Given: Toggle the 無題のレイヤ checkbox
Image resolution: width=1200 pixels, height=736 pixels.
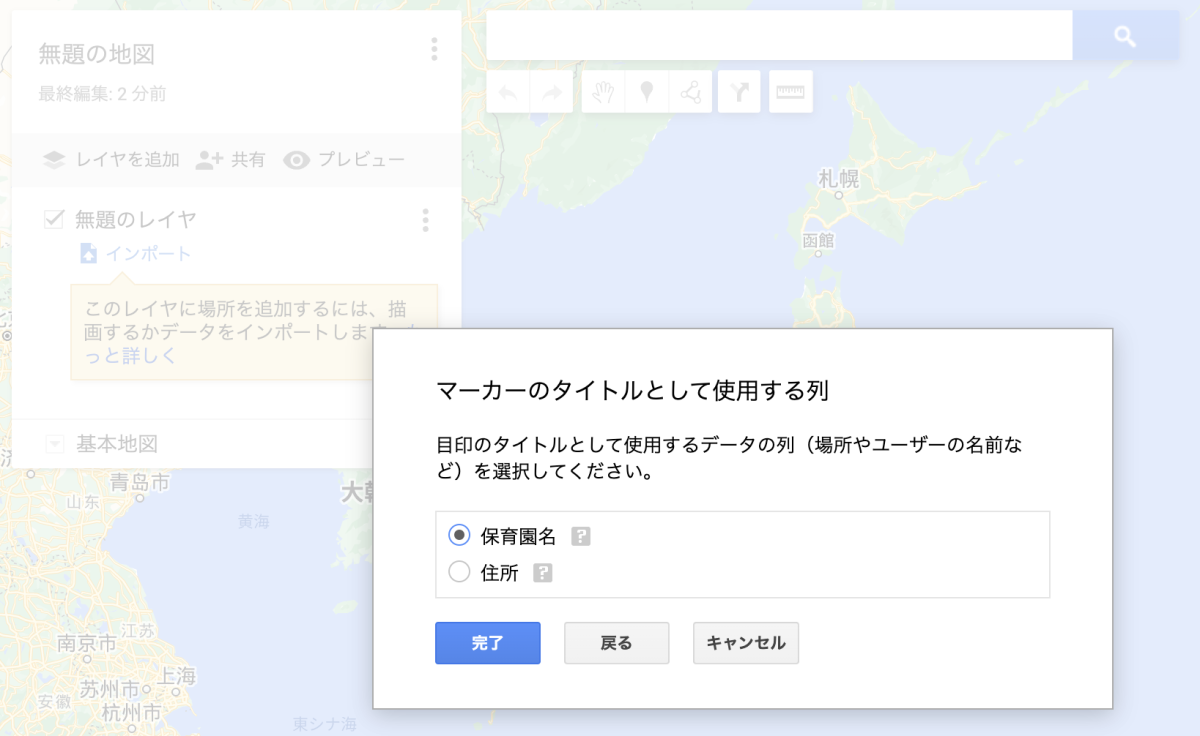Looking at the screenshot, I should (54, 219).
